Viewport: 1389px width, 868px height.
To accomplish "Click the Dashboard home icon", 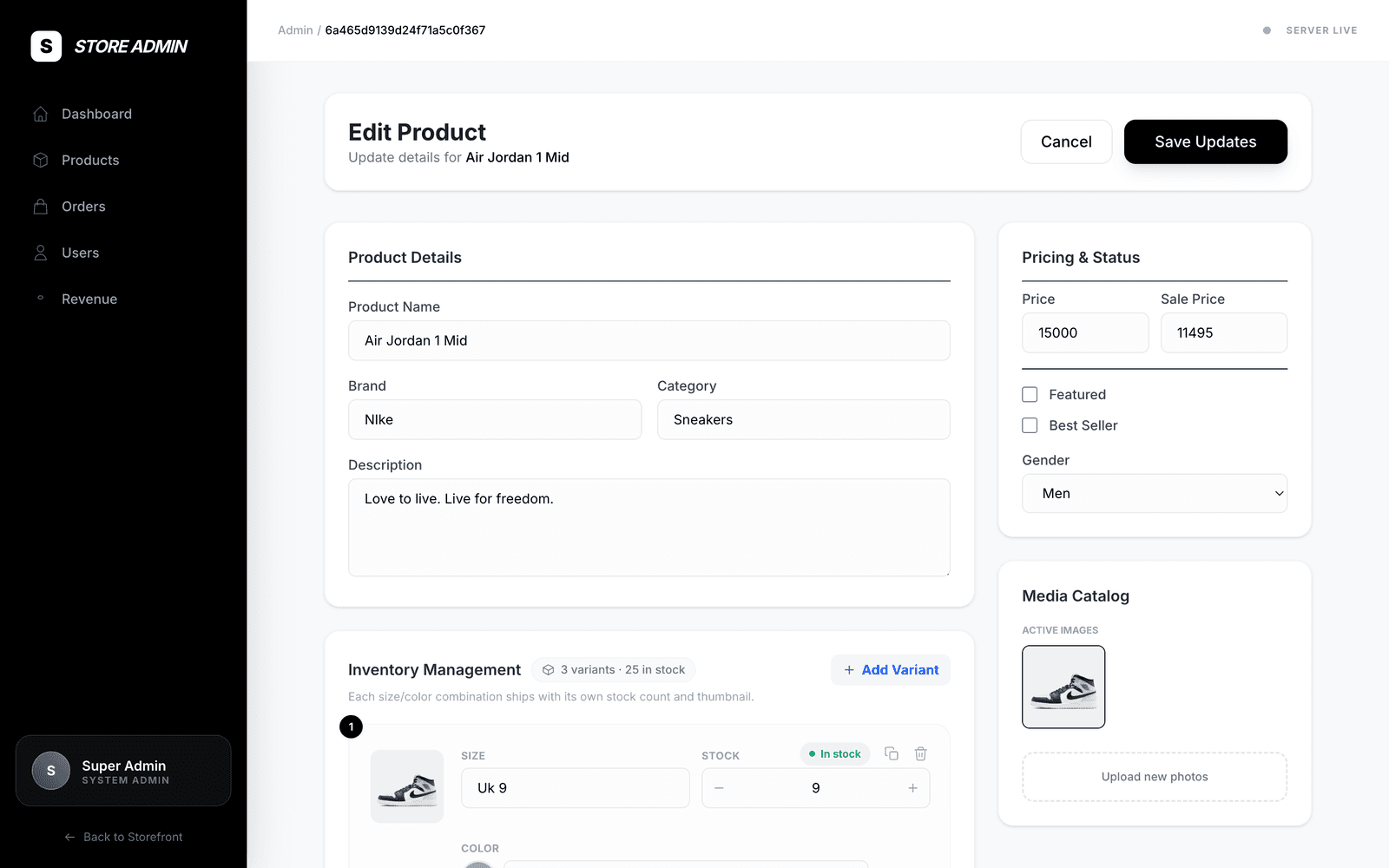I will point(40,114).
